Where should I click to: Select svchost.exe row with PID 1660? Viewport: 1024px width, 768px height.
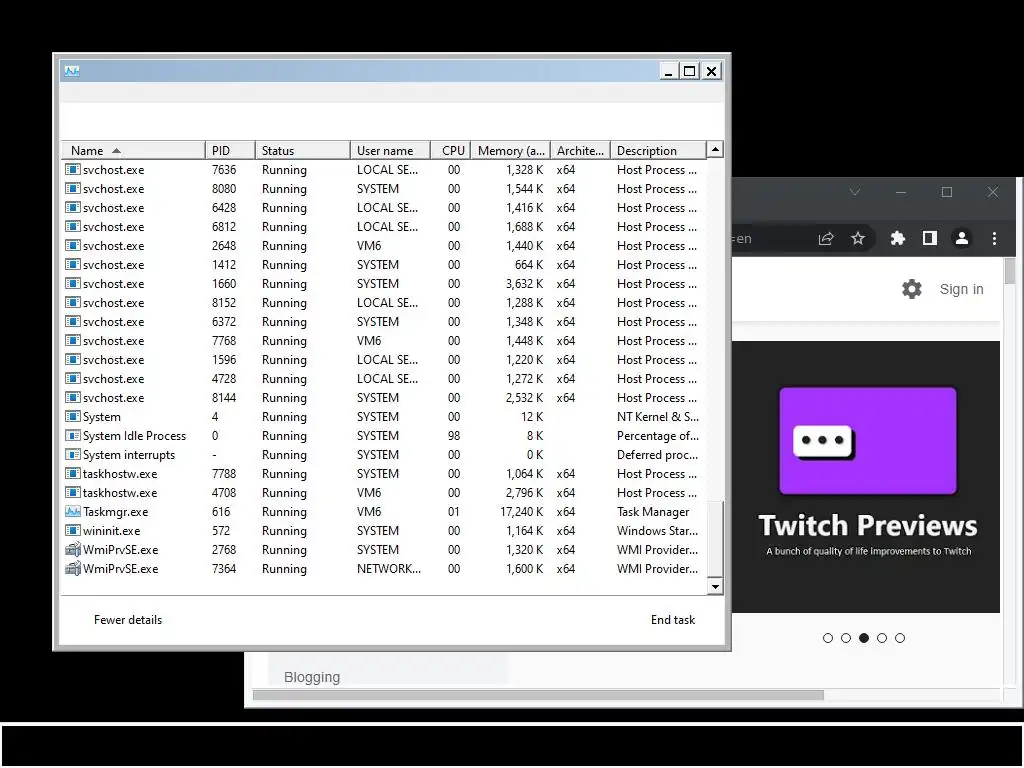pos(384,283)
